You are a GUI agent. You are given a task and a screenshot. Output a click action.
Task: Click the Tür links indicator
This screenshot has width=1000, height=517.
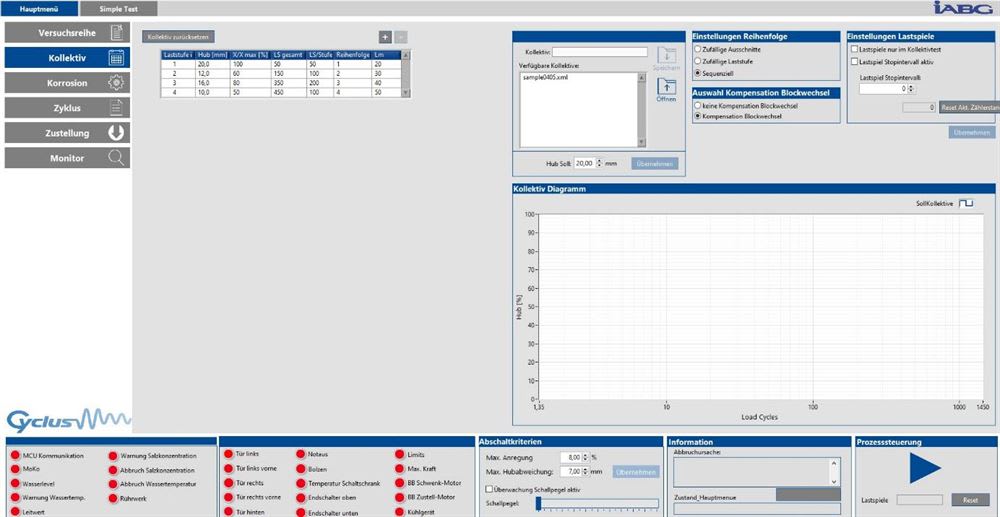(x=228, y=454)
